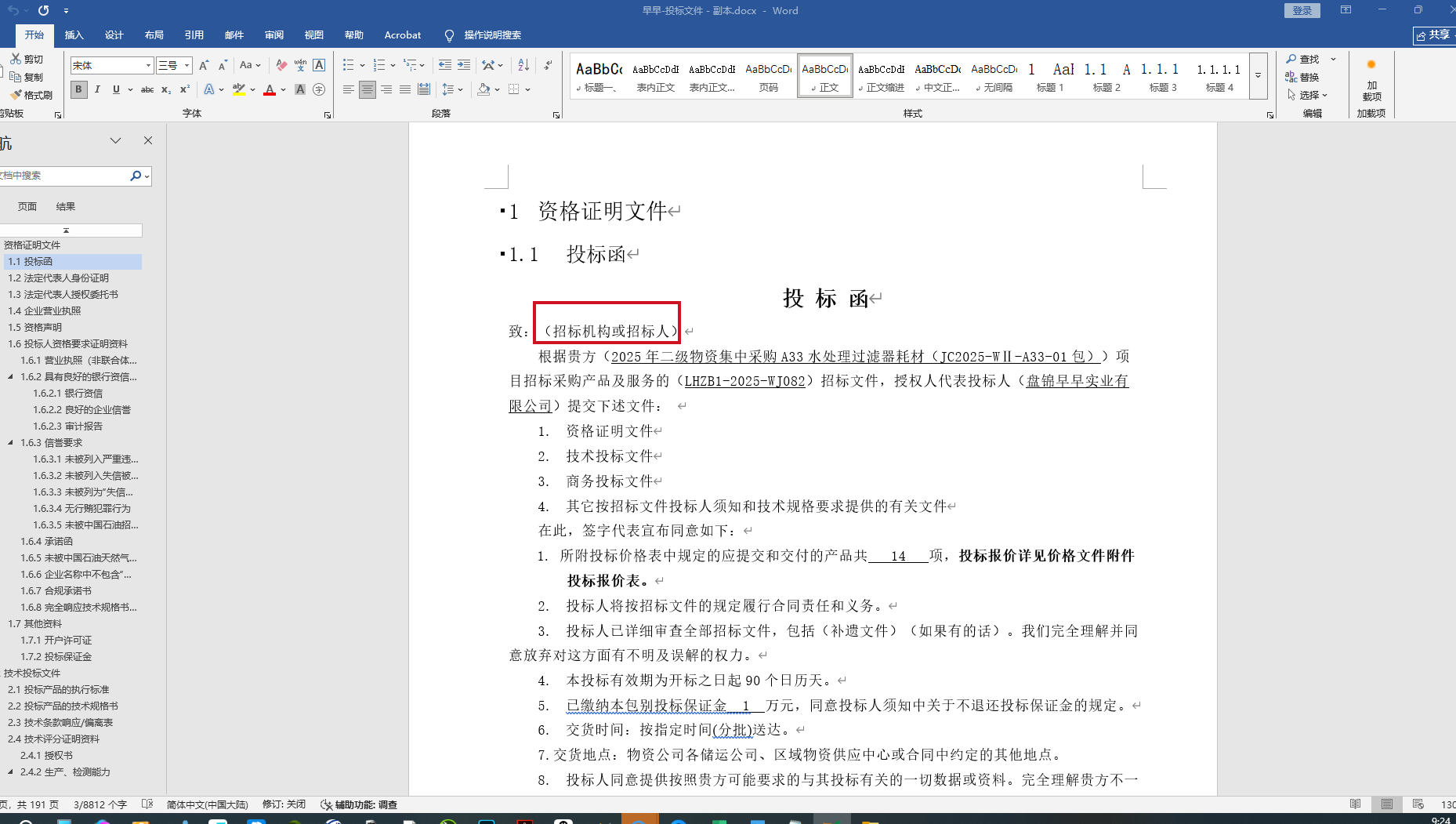The height and width of the screenshot is (824, 1456).
Task: Apply superscript formatting
Action: (185, 90)
